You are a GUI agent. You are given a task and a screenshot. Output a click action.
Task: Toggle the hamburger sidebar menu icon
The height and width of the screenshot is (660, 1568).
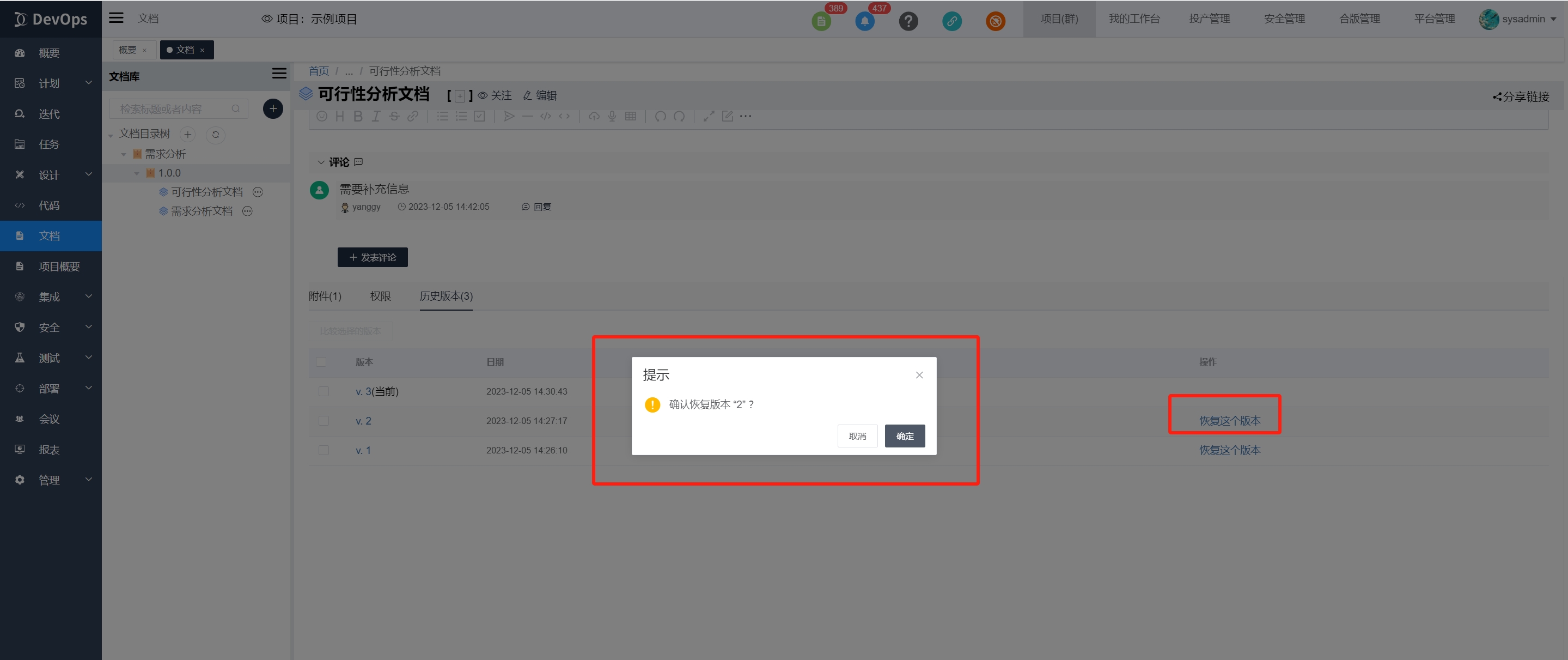click(x=116, y=19)
